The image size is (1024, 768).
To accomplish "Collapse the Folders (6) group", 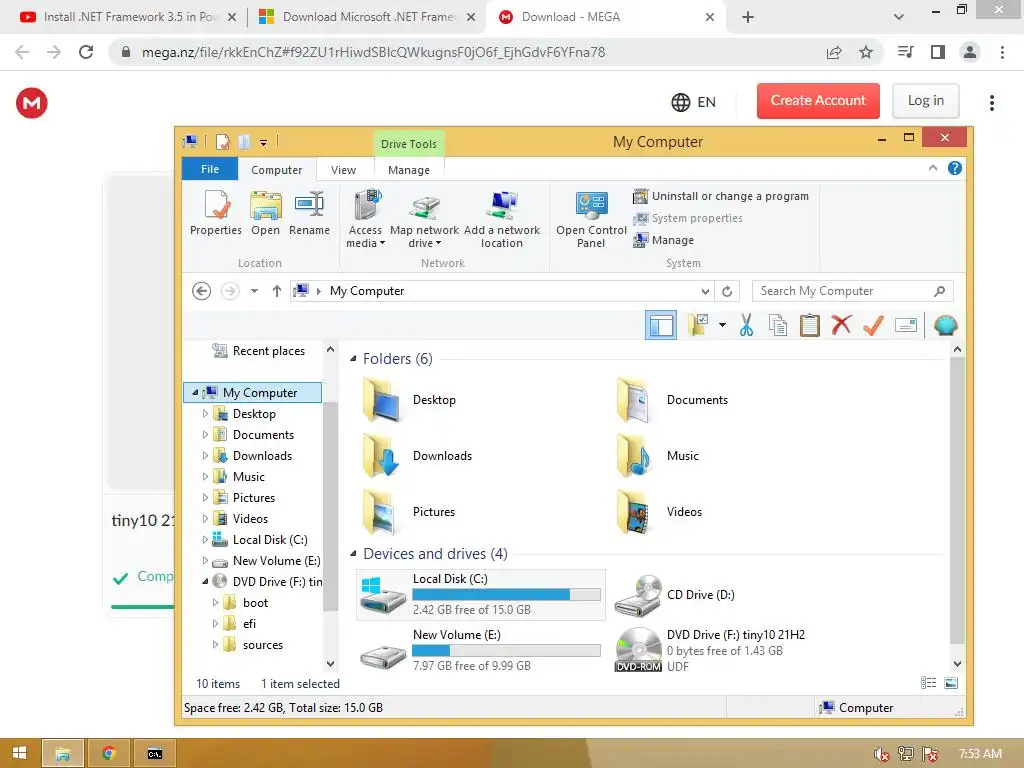I will (x=353, y=359).
